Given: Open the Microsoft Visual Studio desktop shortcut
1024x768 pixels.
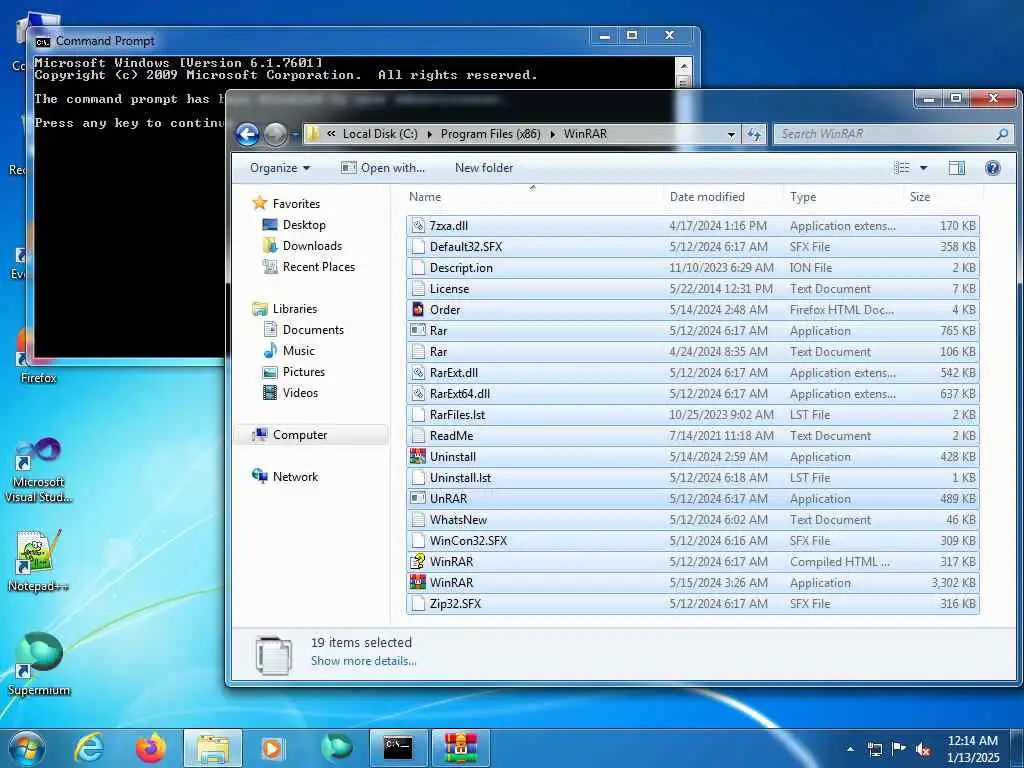Looking at the screenshot, I should [39, 470].
